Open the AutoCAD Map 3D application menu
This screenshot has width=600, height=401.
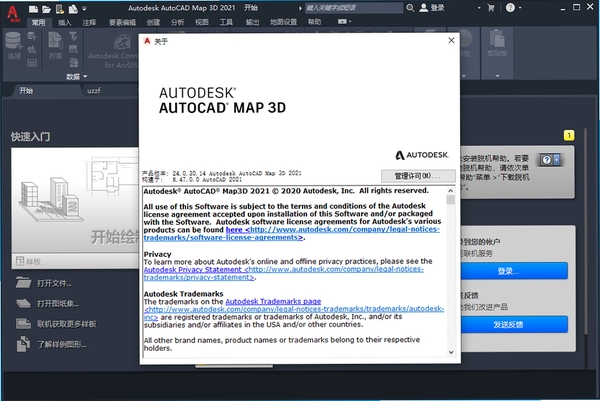[x=13, y=14]
